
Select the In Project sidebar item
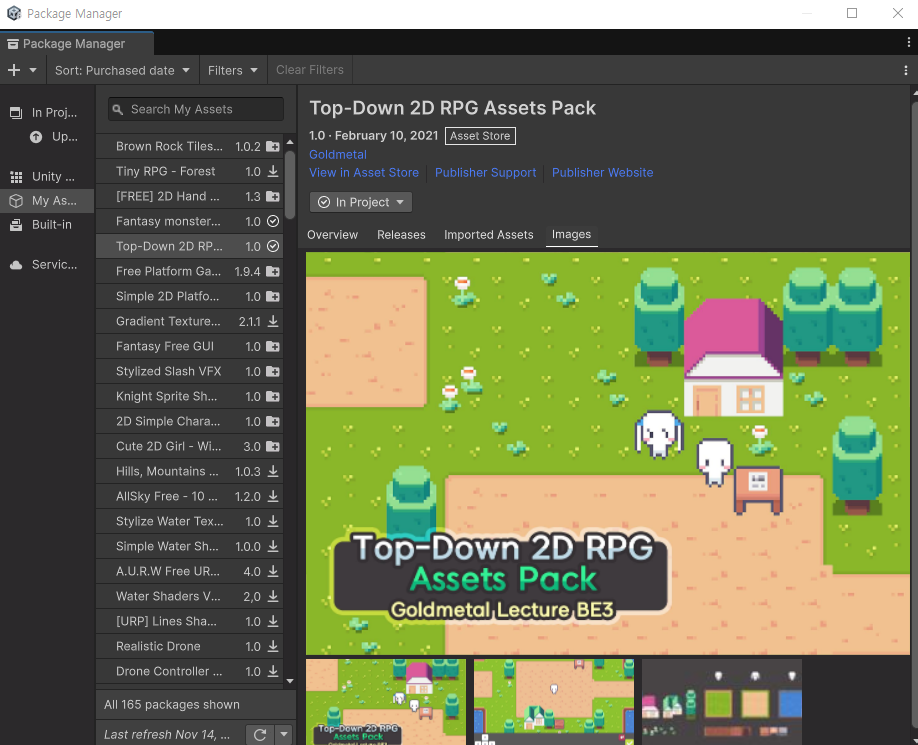[x=47, y=112]
